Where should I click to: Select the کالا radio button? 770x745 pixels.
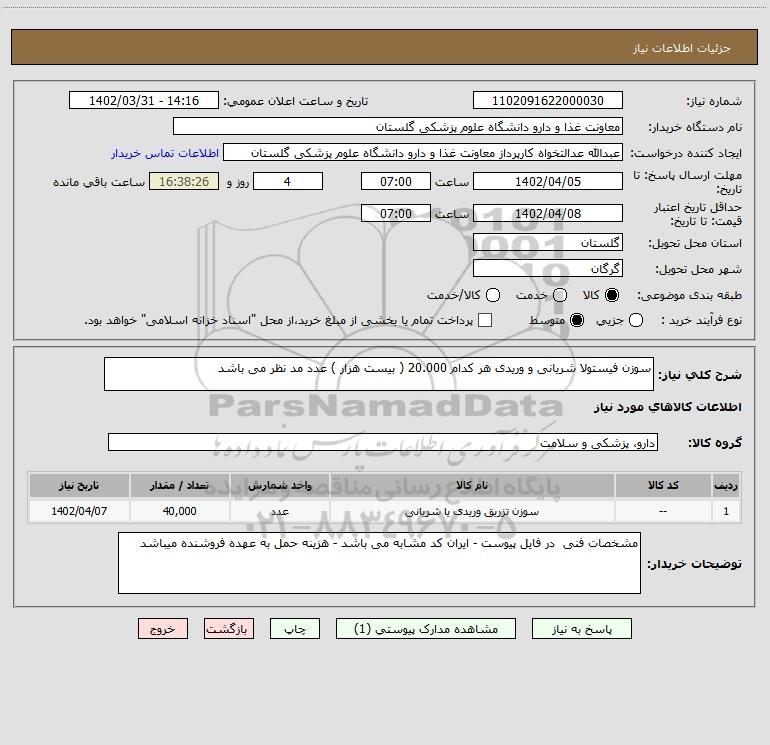[x=612, y=295]
